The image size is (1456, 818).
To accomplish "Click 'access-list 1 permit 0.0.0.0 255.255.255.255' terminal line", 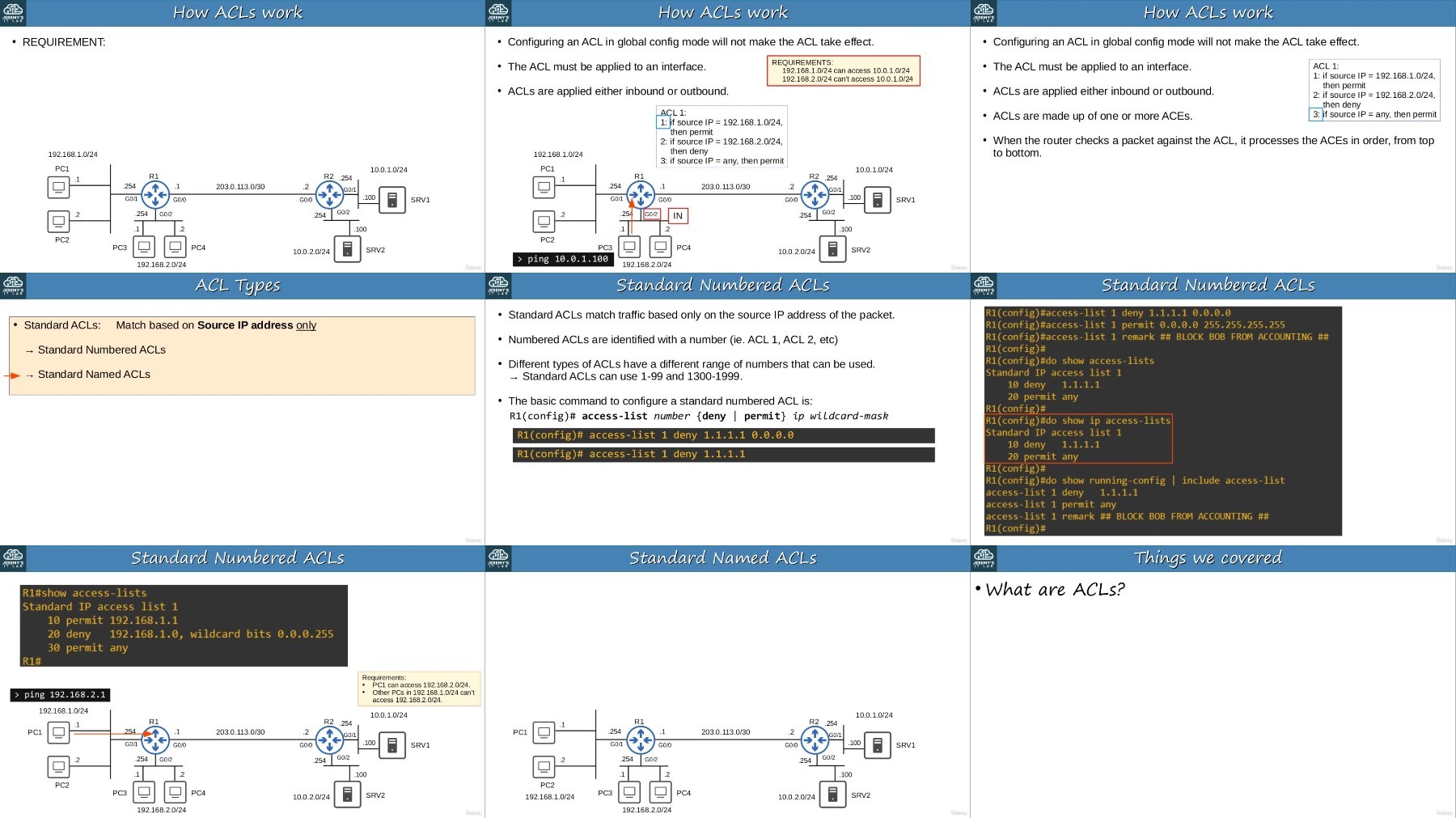I will tap(1135, 325).
